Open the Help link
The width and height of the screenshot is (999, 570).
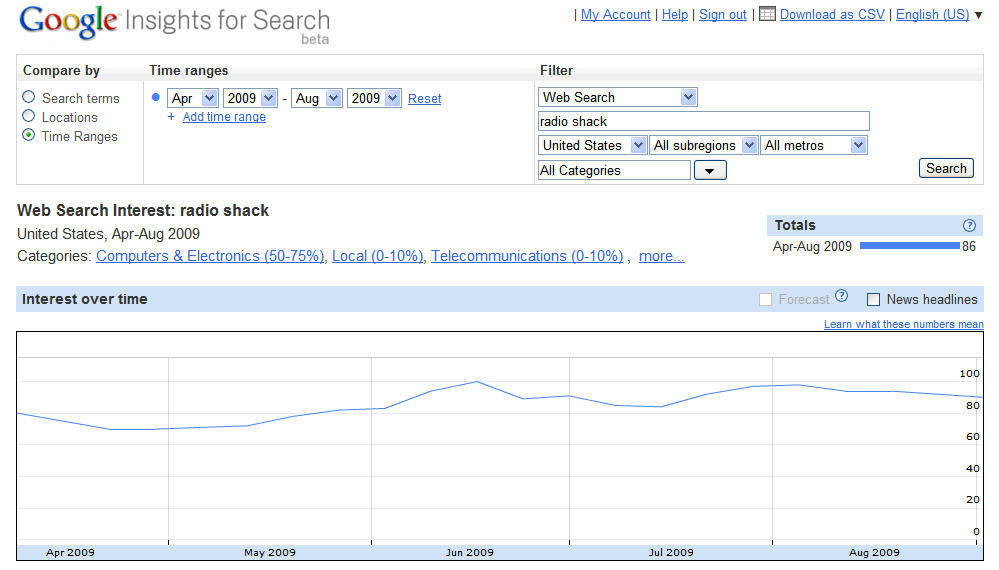pyautogui.click(x=675, y=15)
